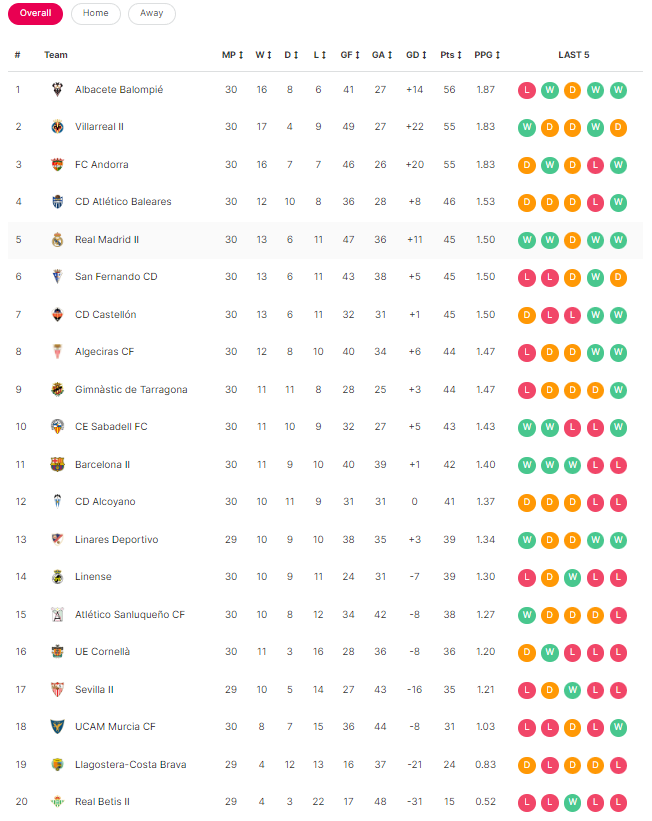Image resolution: width=652 pixels, height=821 pixels.
Task: Click the Barcelona II club crest
Action: (x=57, y=465)
